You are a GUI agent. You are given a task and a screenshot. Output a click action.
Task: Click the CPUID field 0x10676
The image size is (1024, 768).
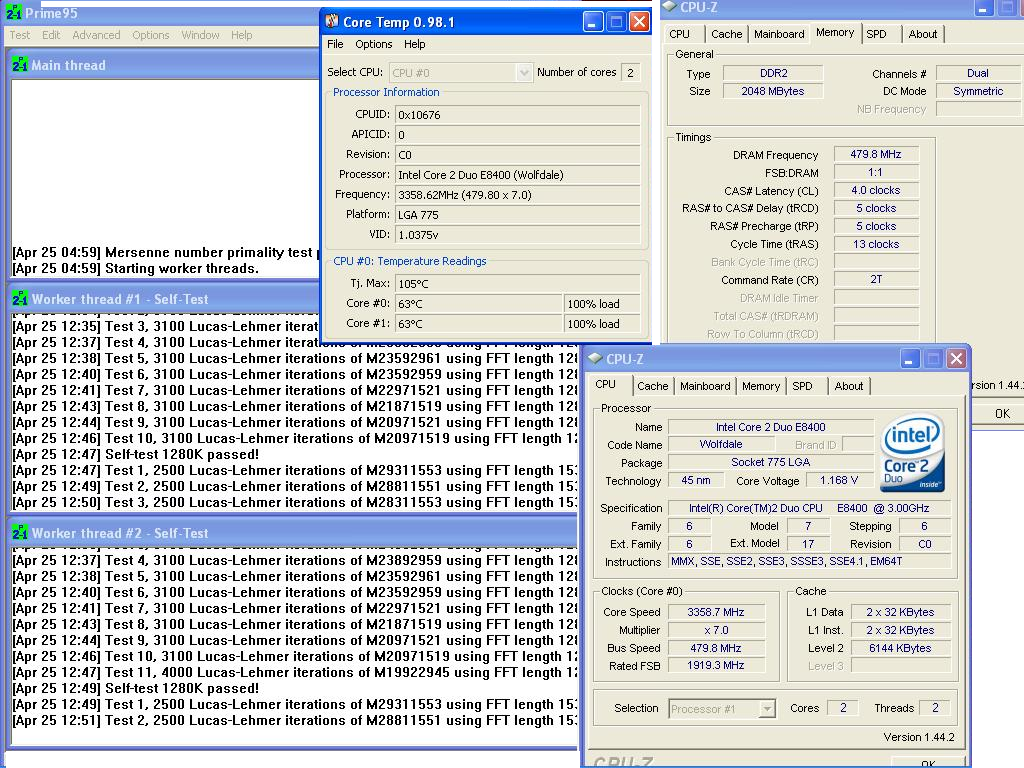point(517,115)
